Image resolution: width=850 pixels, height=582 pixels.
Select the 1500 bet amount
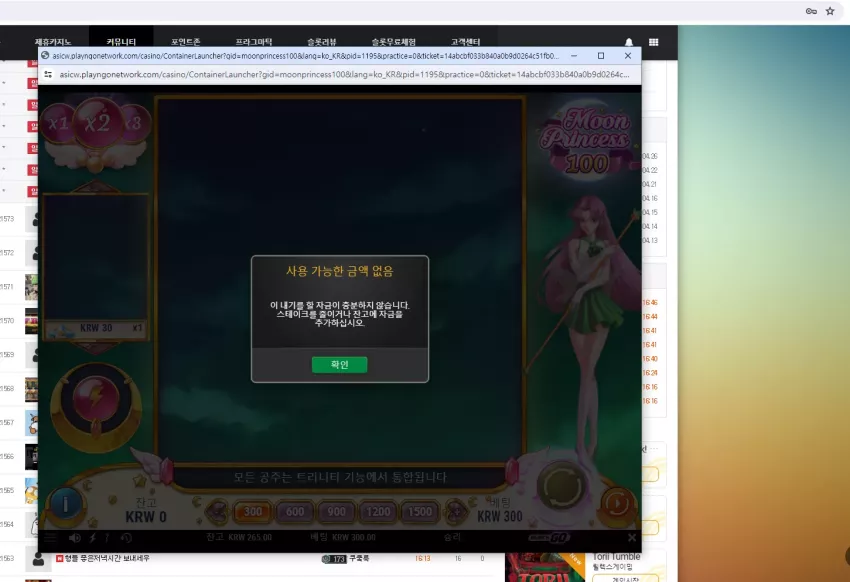(x=420, y=512)
